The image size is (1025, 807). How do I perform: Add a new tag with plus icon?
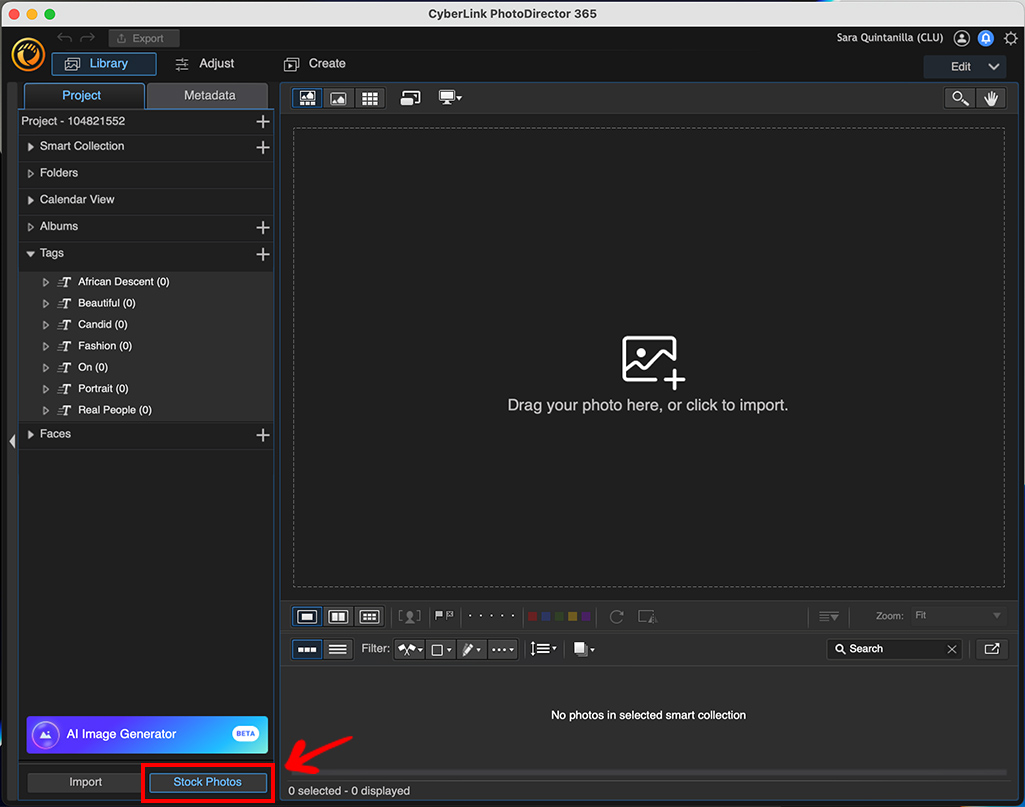tap(263, 254)
